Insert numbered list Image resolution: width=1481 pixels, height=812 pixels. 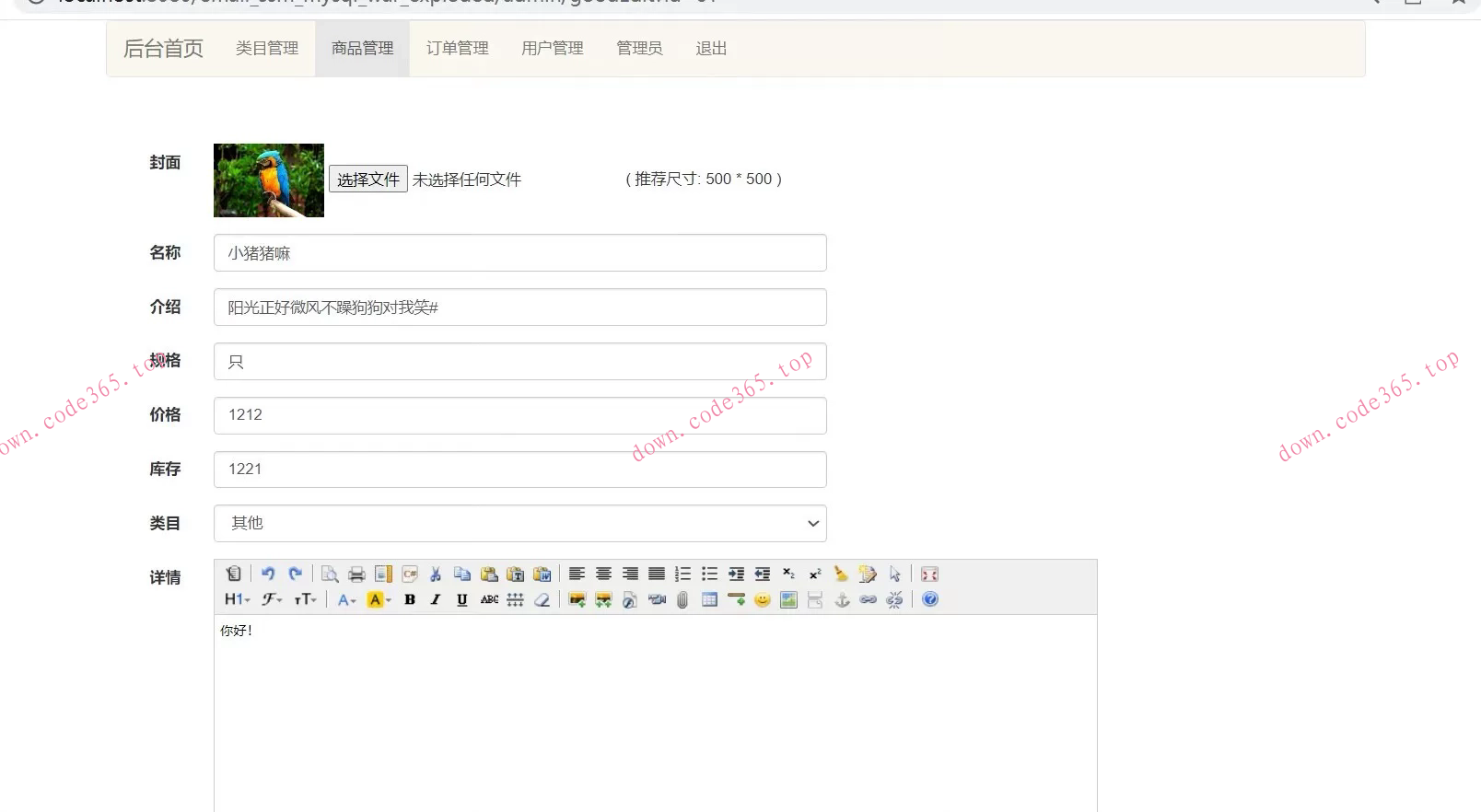682,574
